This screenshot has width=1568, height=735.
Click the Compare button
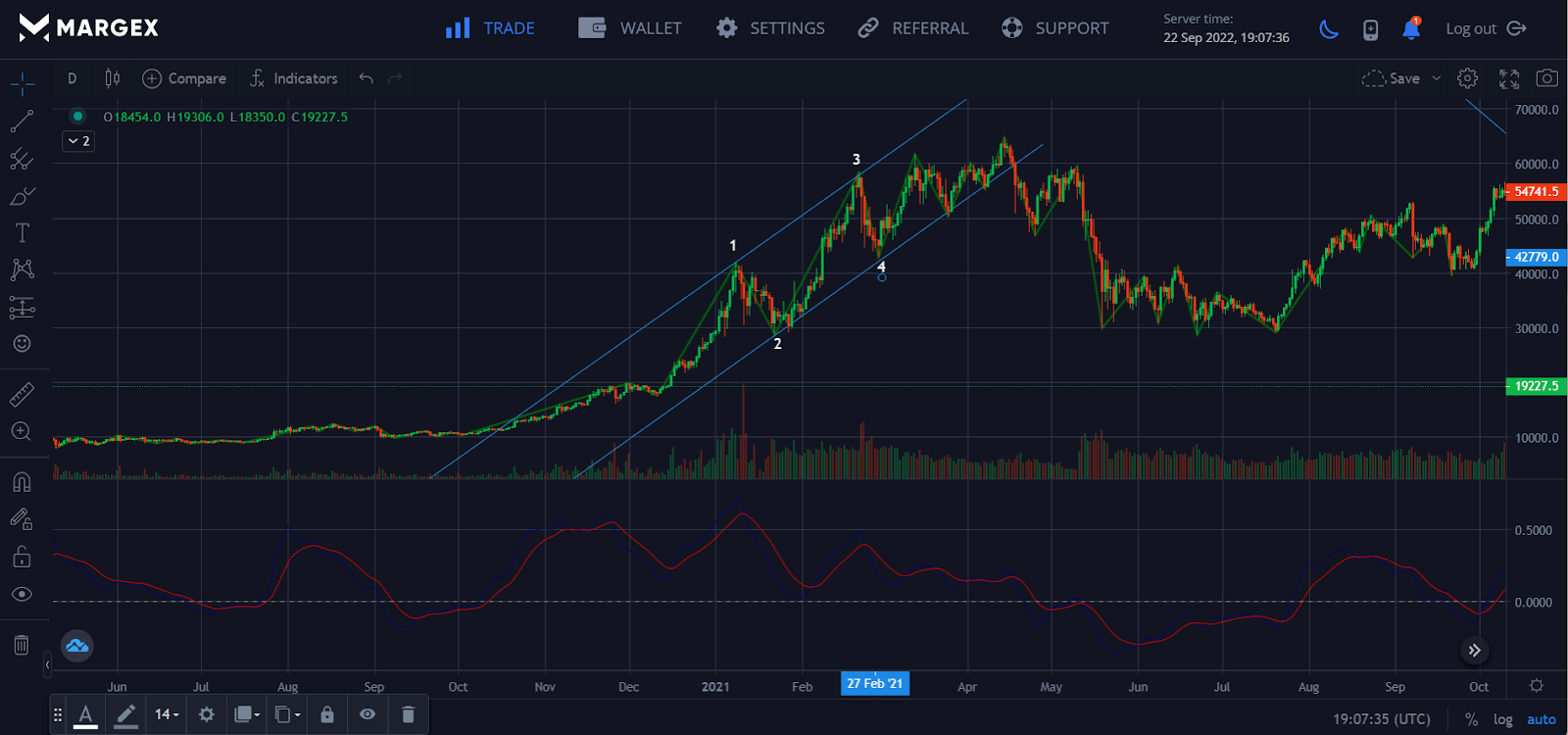[184, 78]
